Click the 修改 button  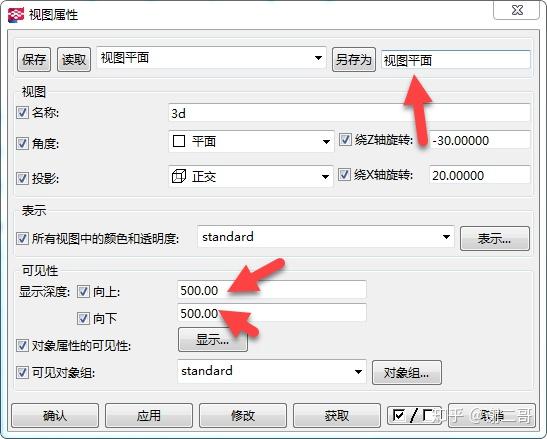click(243, 415)
